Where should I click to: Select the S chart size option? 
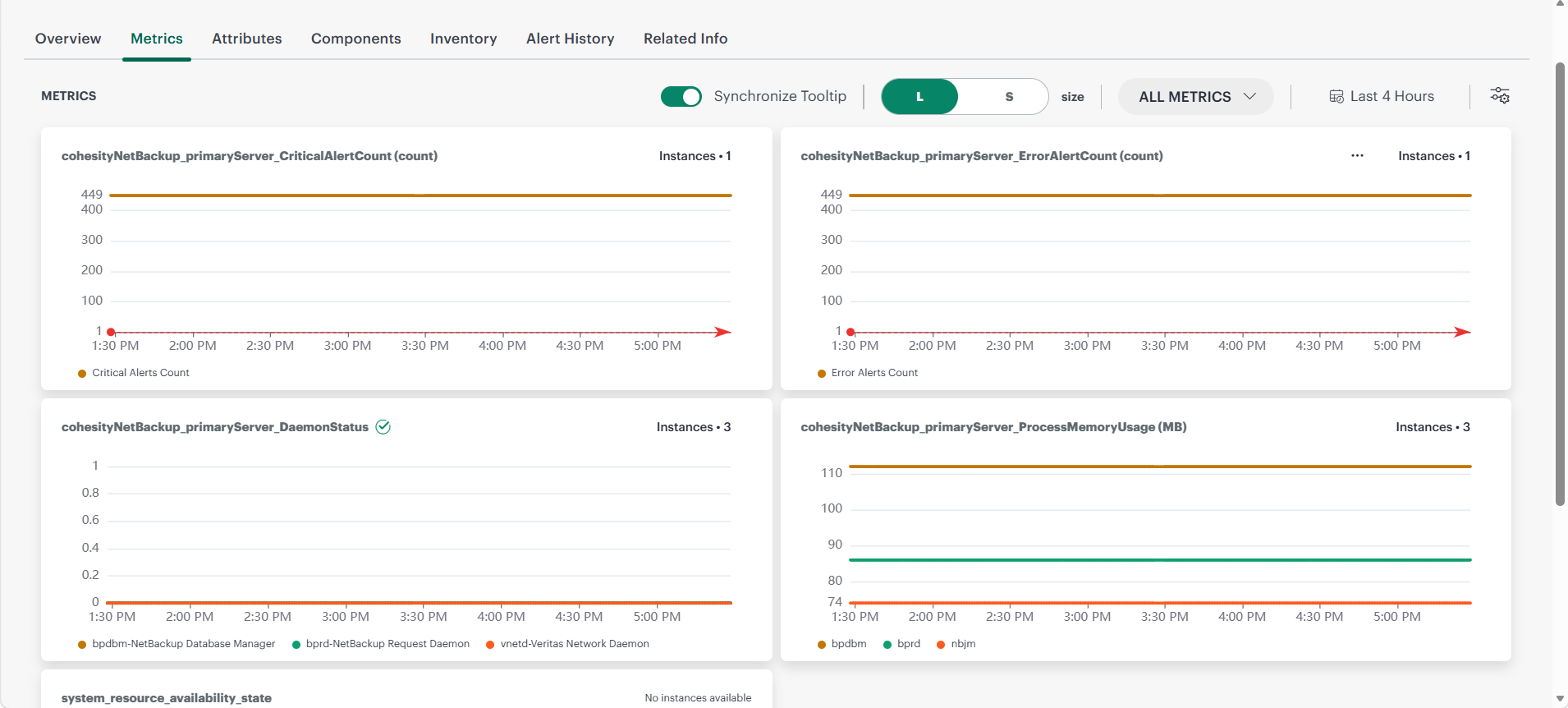coord(1009,97)
